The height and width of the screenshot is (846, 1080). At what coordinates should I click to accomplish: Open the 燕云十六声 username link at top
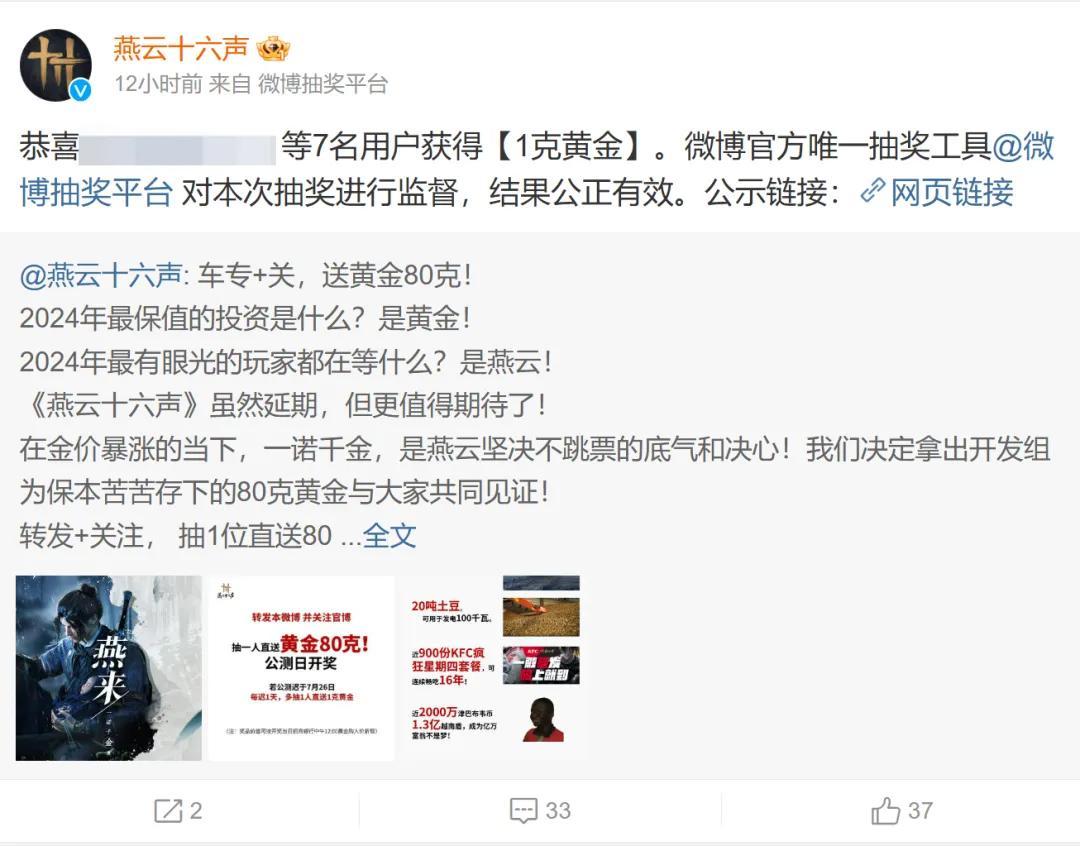pos(180,49)
